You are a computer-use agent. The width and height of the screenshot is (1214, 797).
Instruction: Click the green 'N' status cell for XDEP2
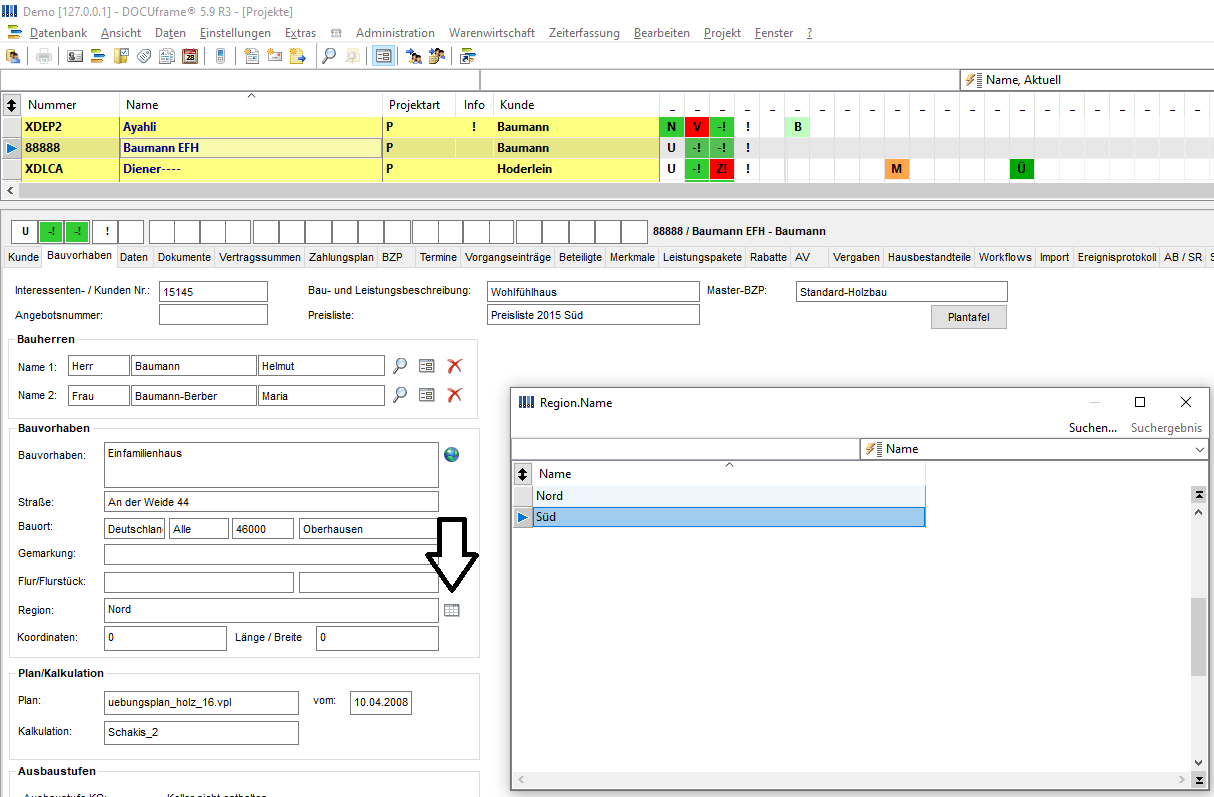[672, 127]
